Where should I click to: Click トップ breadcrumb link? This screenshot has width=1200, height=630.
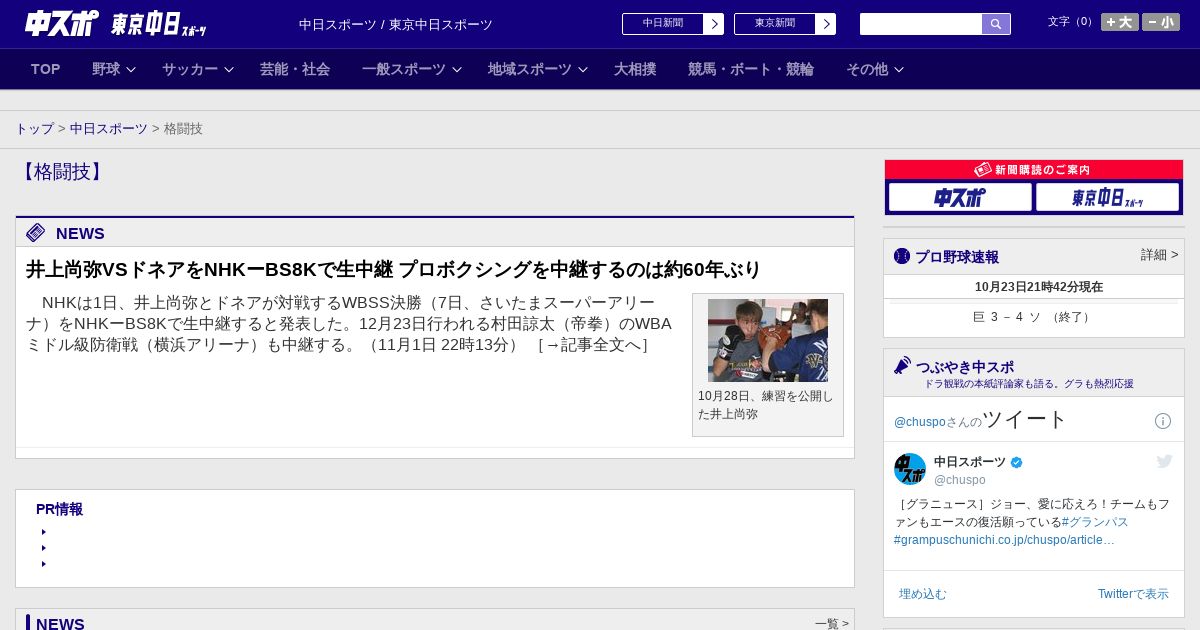[34, 129]
